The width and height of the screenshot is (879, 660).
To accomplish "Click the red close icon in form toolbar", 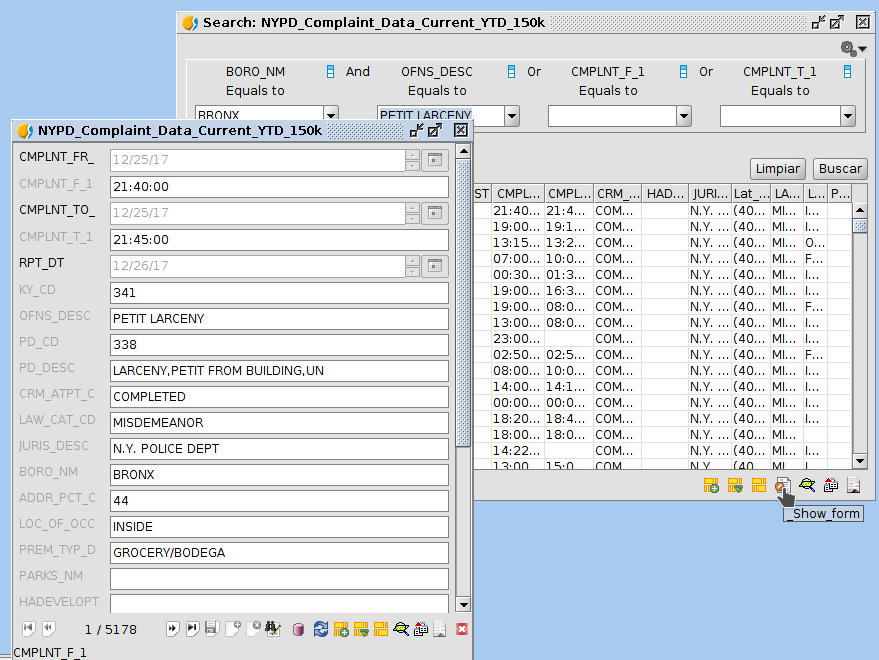I will (x=461, y=629).
